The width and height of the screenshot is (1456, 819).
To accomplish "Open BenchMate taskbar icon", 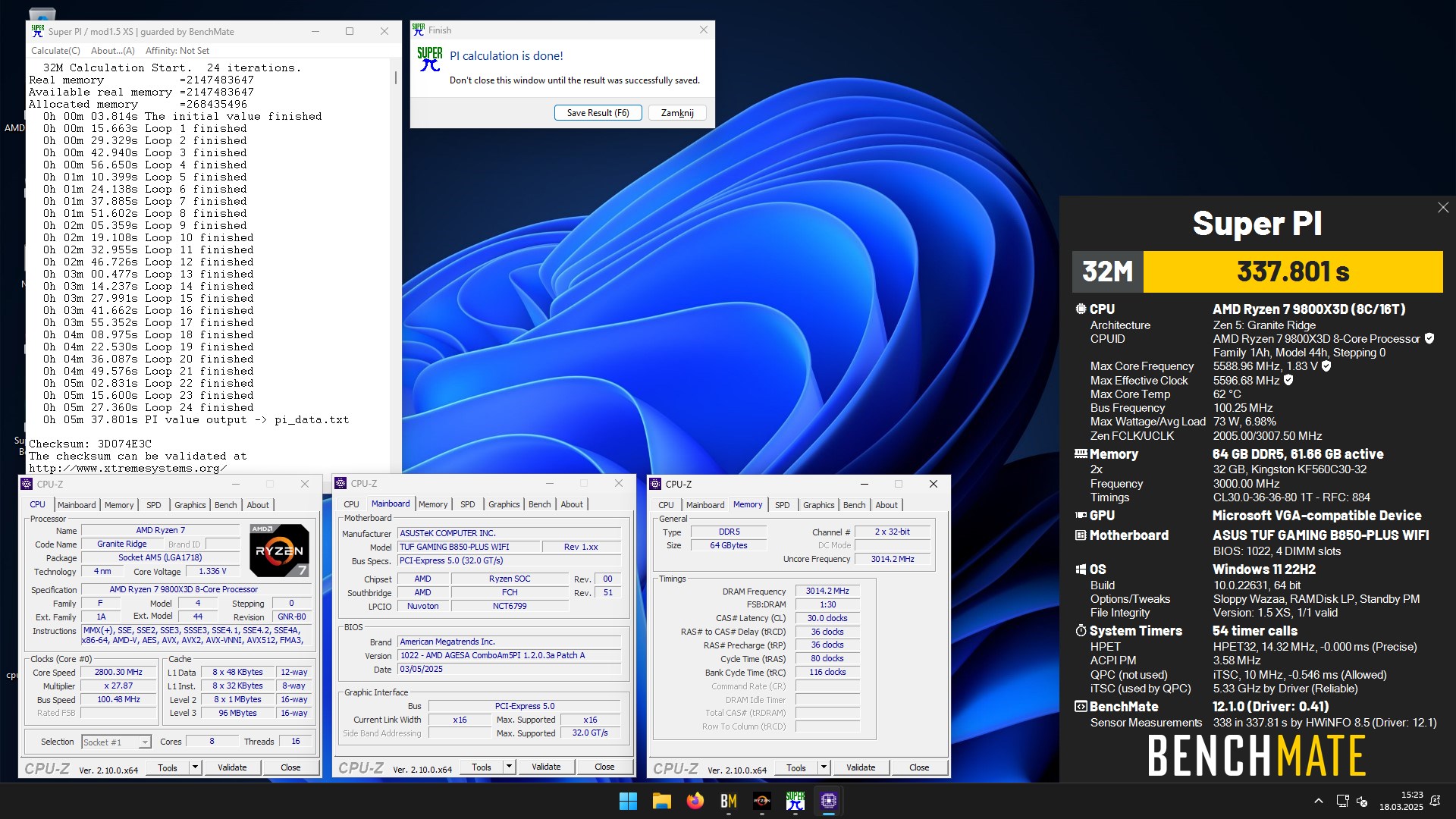I will tap(728, 801).
